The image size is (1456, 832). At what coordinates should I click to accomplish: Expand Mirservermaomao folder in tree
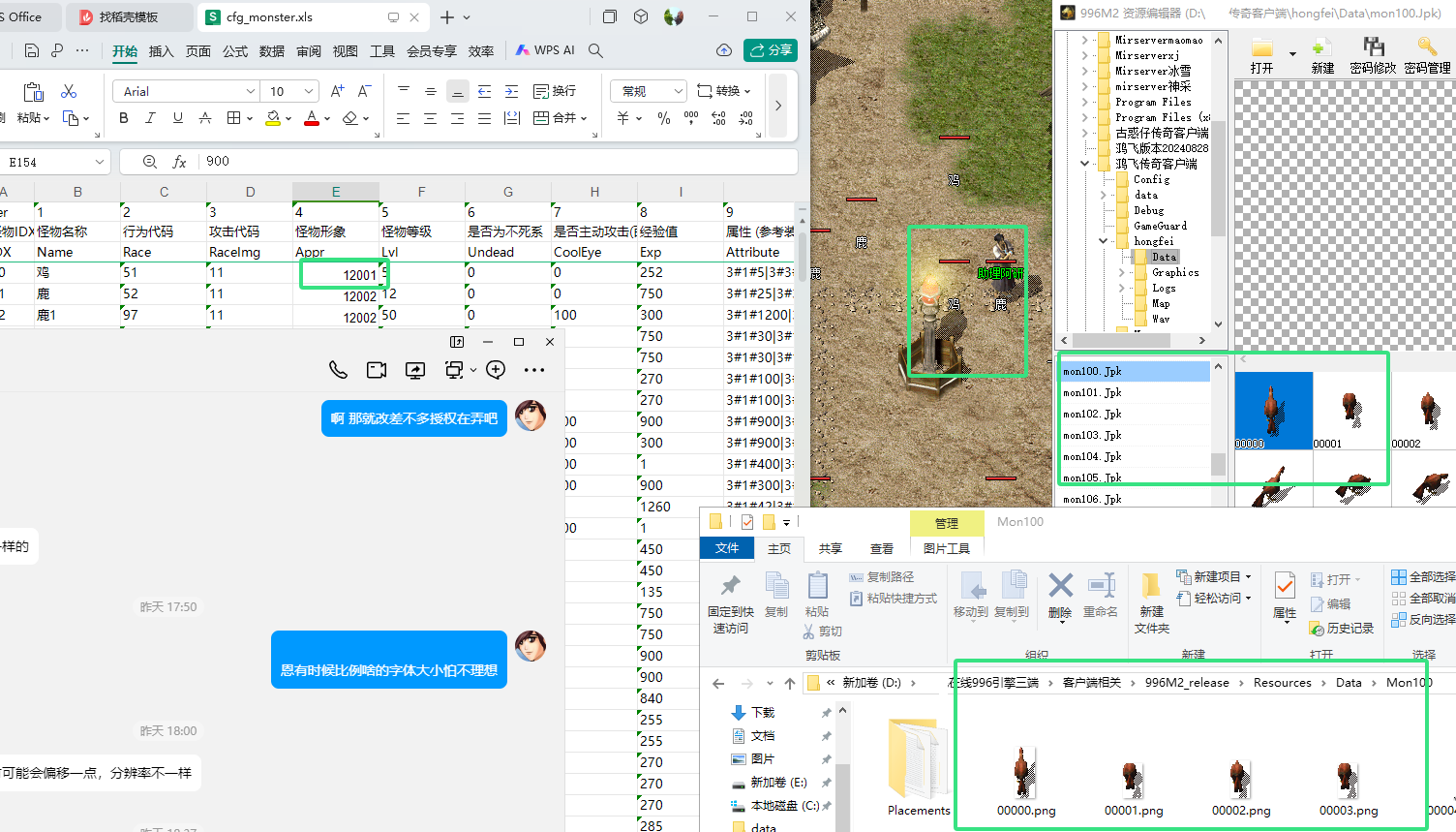pos(1084,40)
